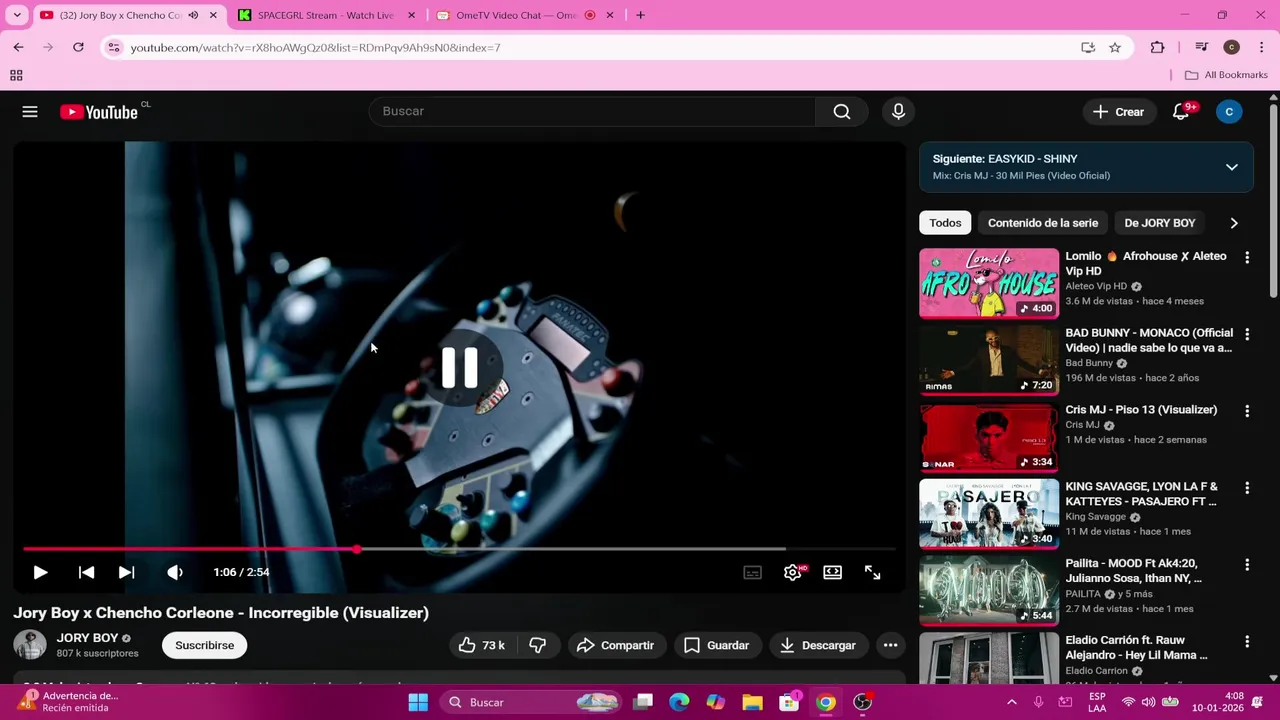This screenshot has height=720, width=1280.
Task: Open the account avatar menu
Action: (1229, 112)
